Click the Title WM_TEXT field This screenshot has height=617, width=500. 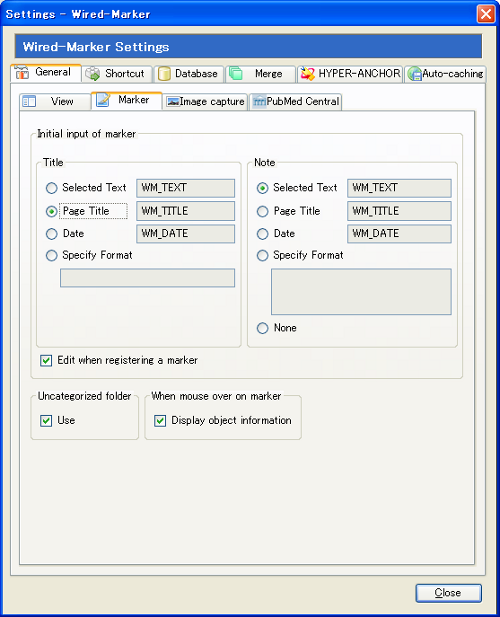pyautogui.click(x=186, y=188)
